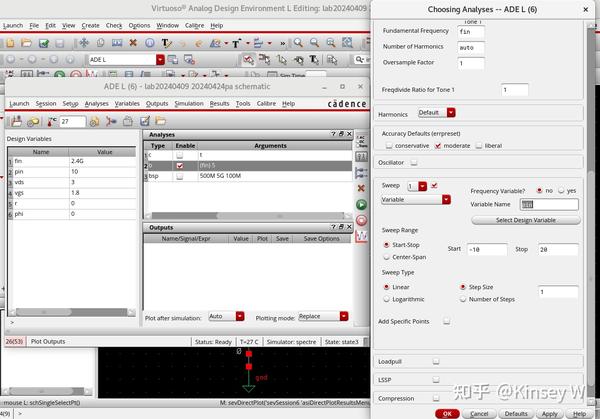Select Number of Steps radio option
The image size is (600, 419).
coord(463,299)
